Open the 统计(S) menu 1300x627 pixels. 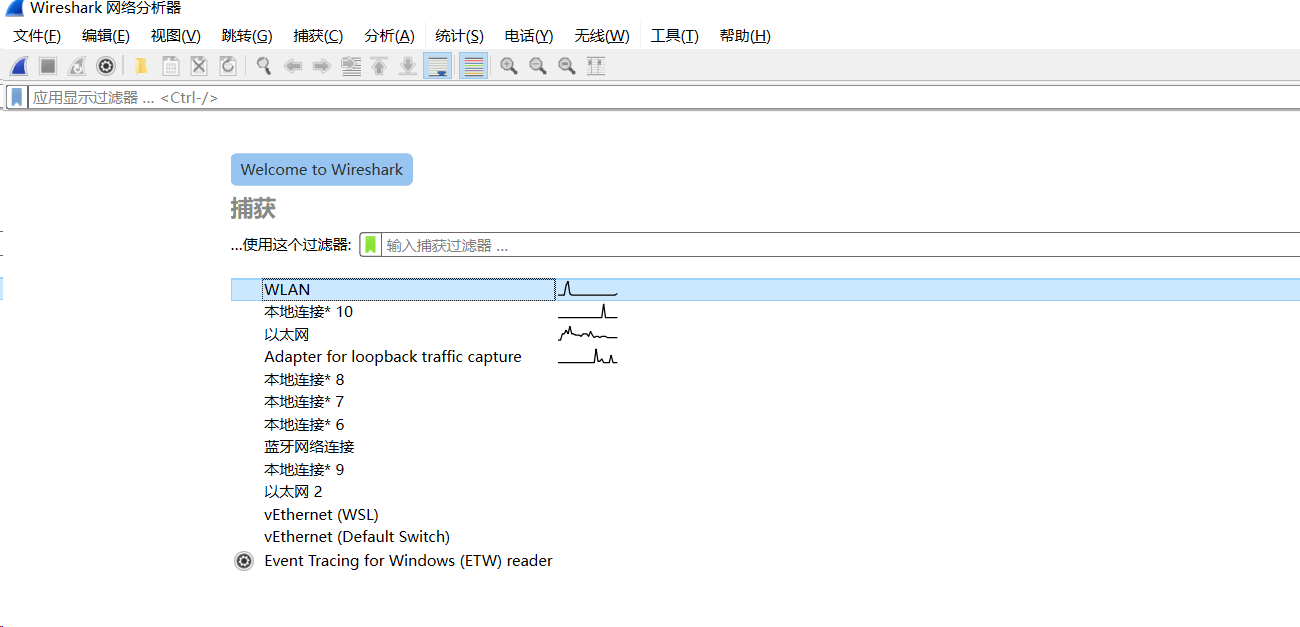click(x=459, y=36)
